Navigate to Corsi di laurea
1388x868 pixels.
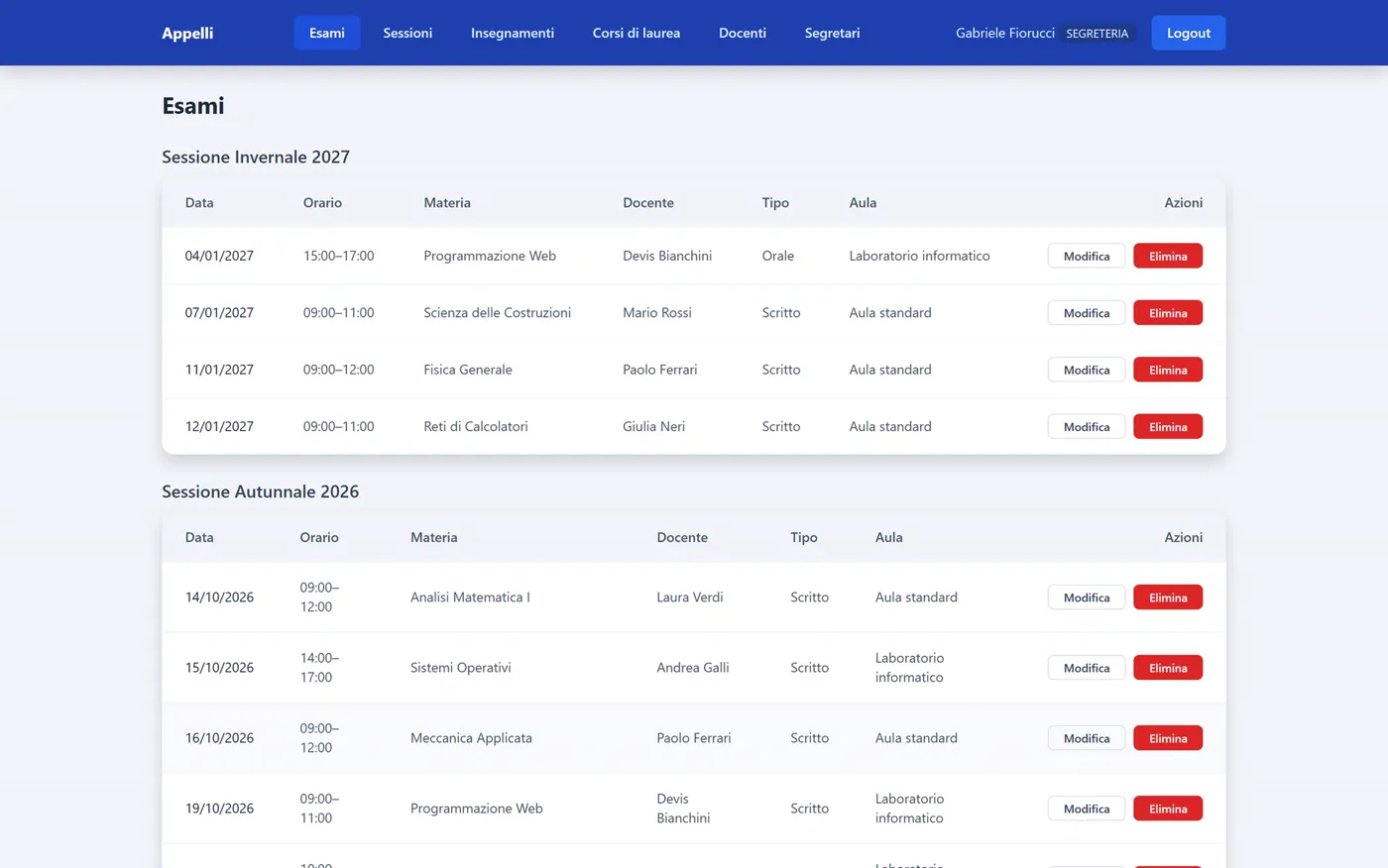point(636,33)
